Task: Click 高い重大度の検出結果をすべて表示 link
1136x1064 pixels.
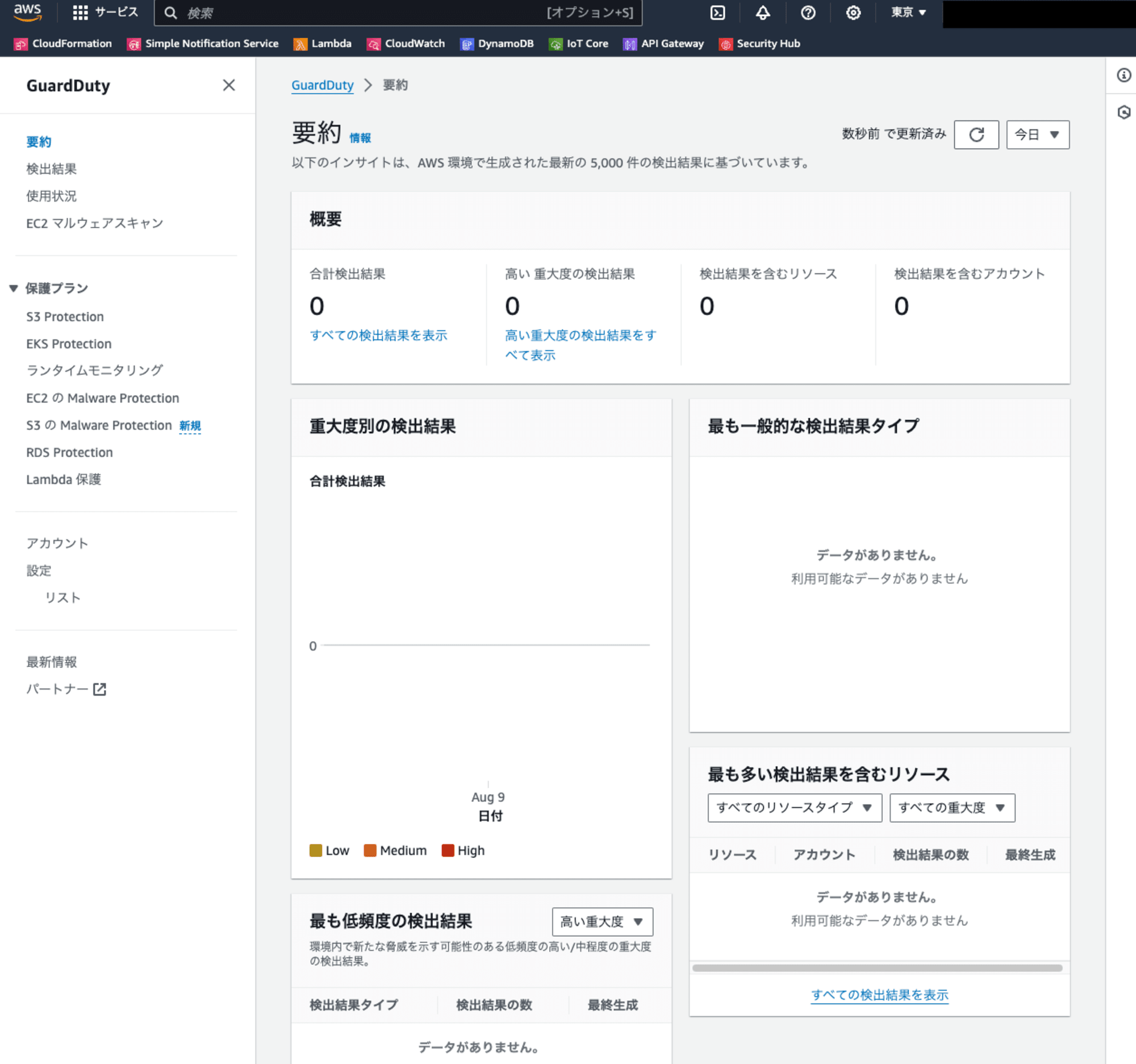Action: click(x=580, y=345)
